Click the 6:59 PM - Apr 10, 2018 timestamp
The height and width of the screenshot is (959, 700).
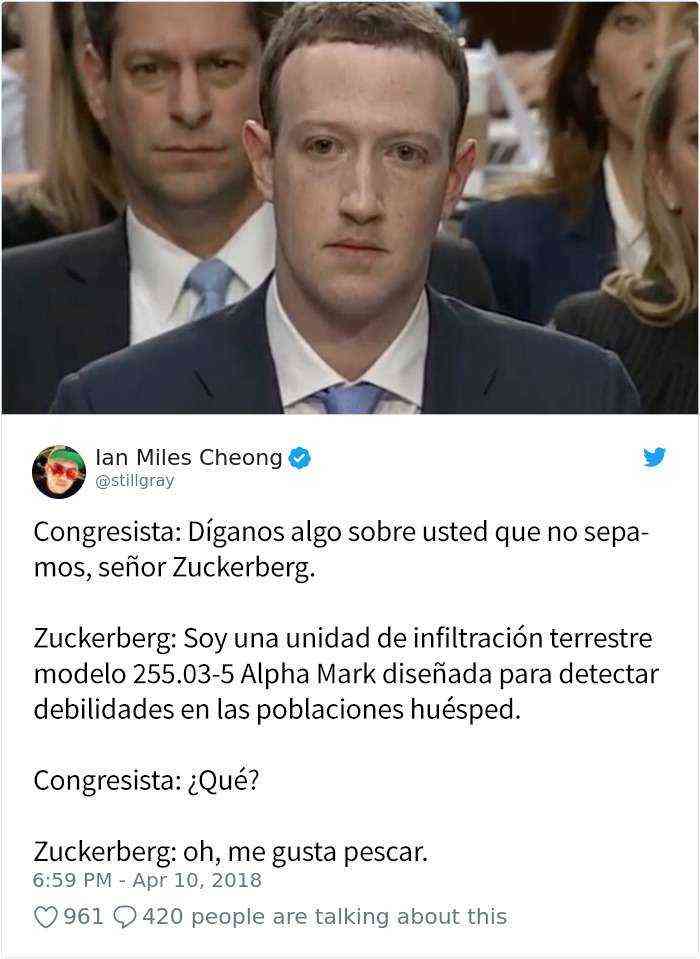pos(147,880)
